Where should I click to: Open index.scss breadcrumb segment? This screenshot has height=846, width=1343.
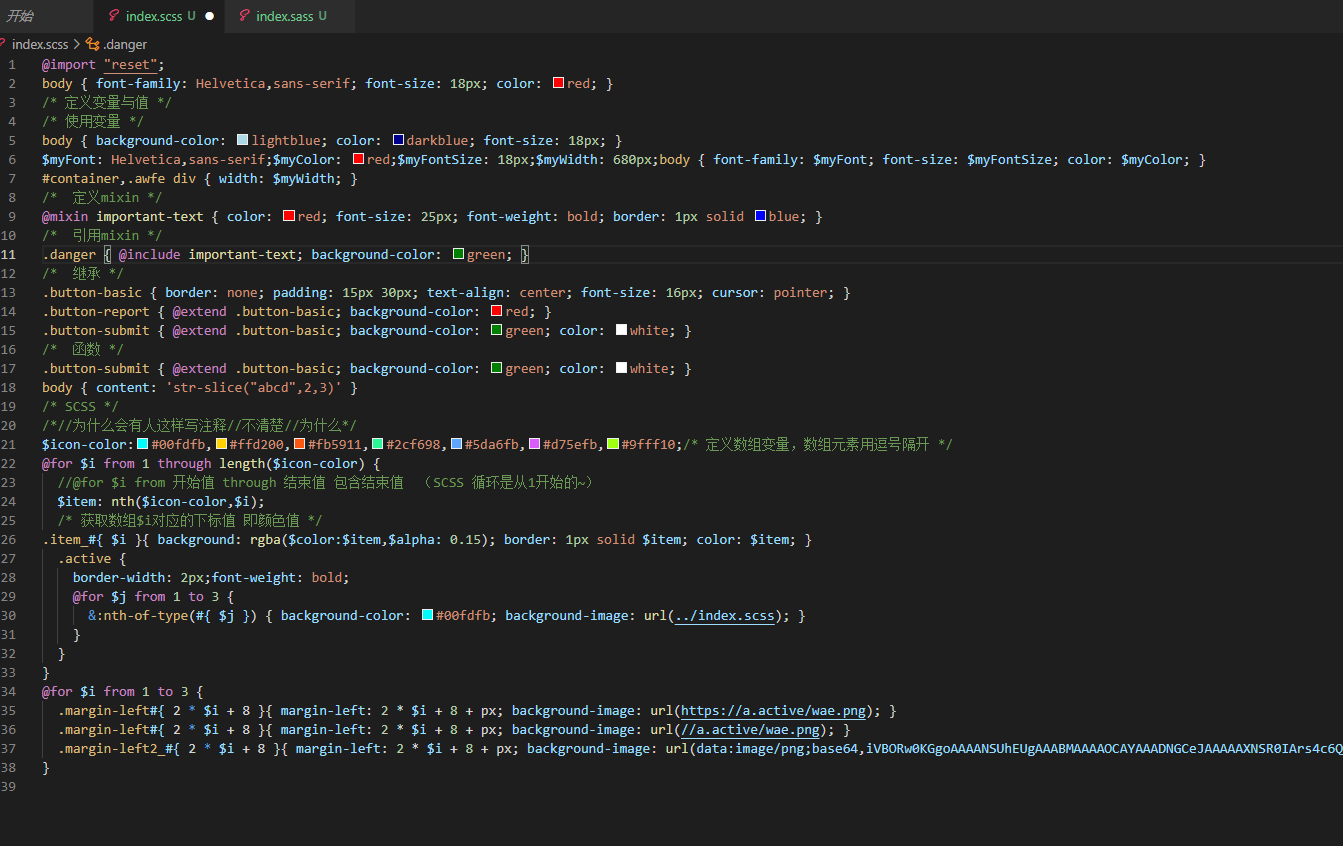pyautogui.click(x=39, y=44)
